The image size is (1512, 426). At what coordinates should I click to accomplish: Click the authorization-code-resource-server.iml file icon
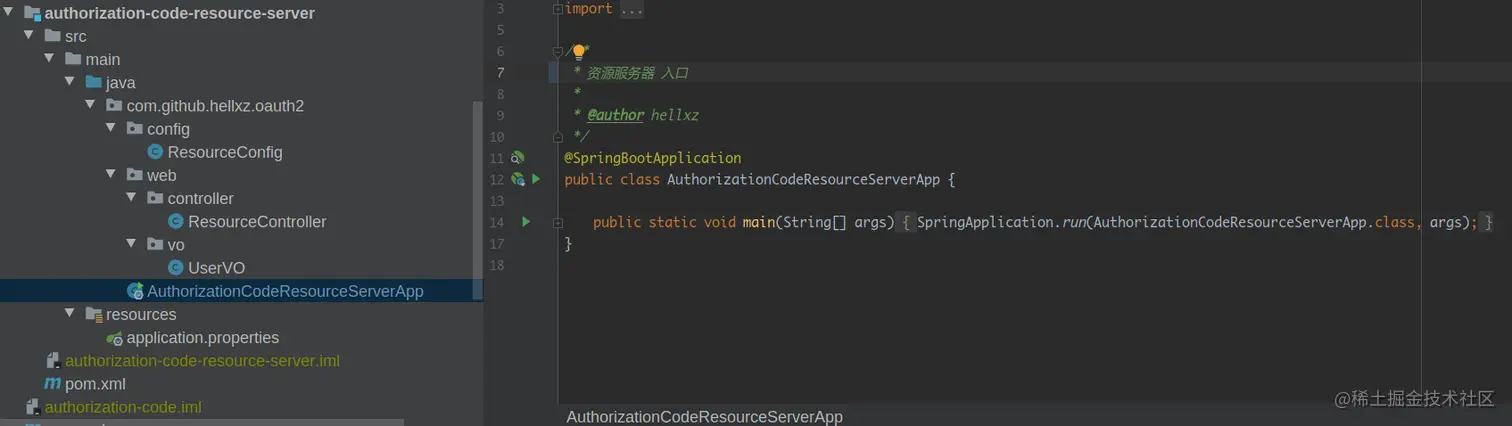tap(53, 360)
